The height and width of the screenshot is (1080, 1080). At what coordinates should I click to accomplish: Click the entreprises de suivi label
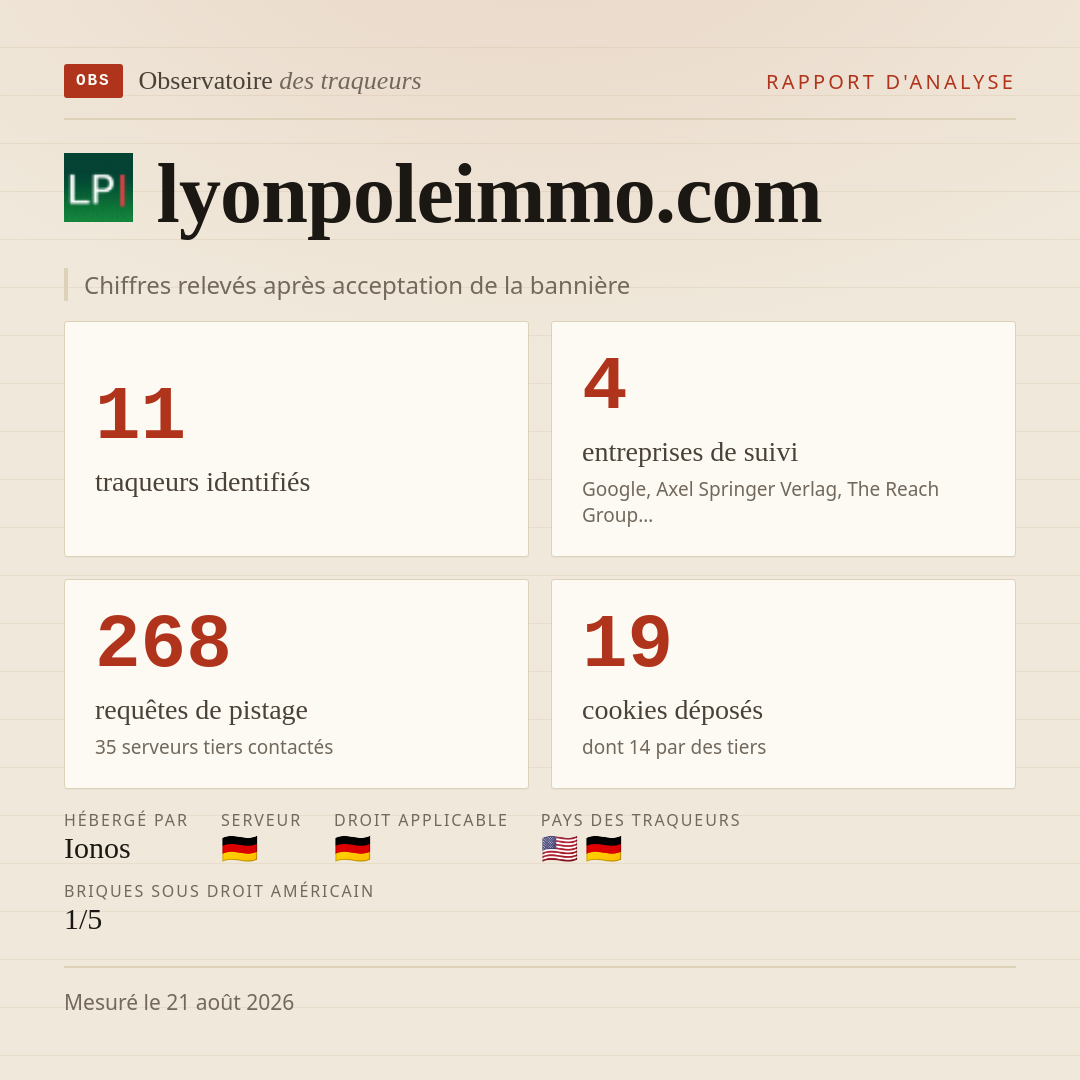(x=689, y=452)
